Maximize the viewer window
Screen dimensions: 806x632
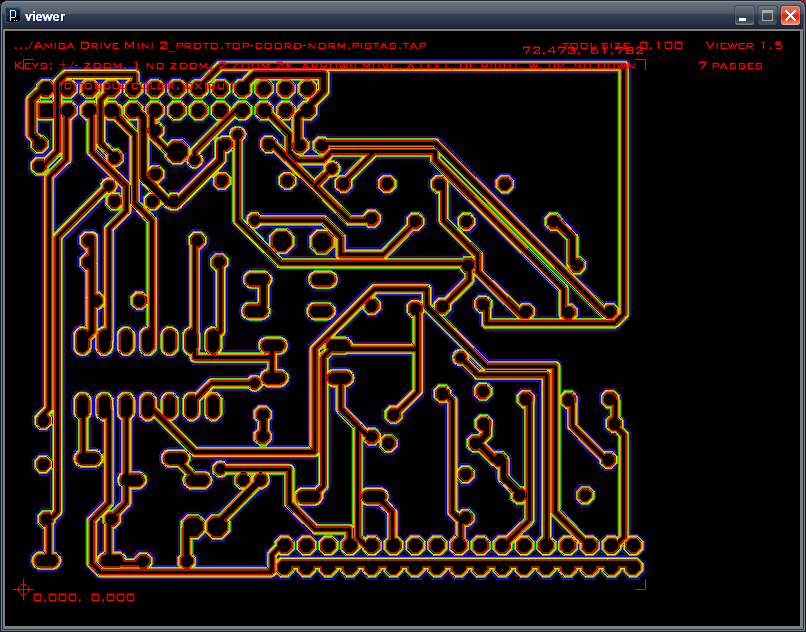pyautogui.click(x=767, y=16)
